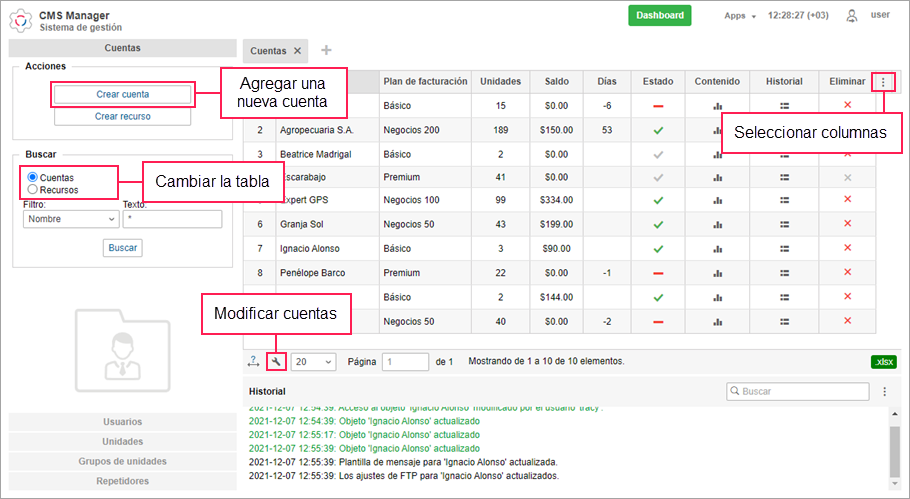Image resolution: width=910 pixels, height=499 pixels.
Task: Click the clock showing 12:28:27 (+03)
Action: click(798, 16)
